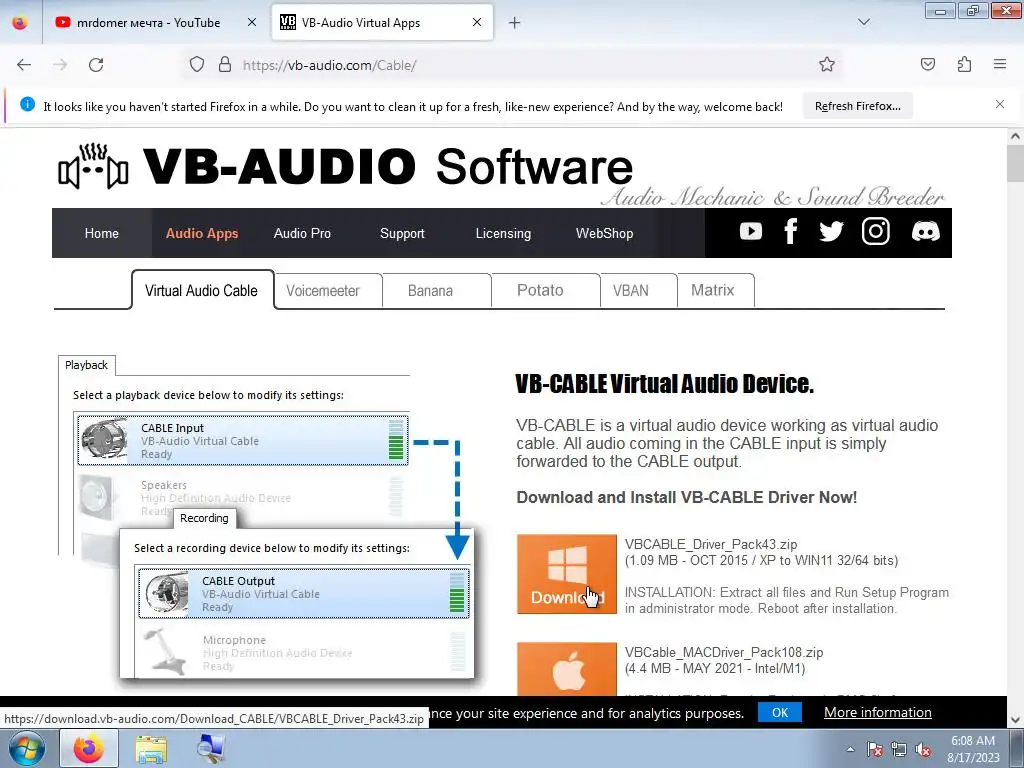
Task: Open the More information cookie link
Action: coord(878,712)
